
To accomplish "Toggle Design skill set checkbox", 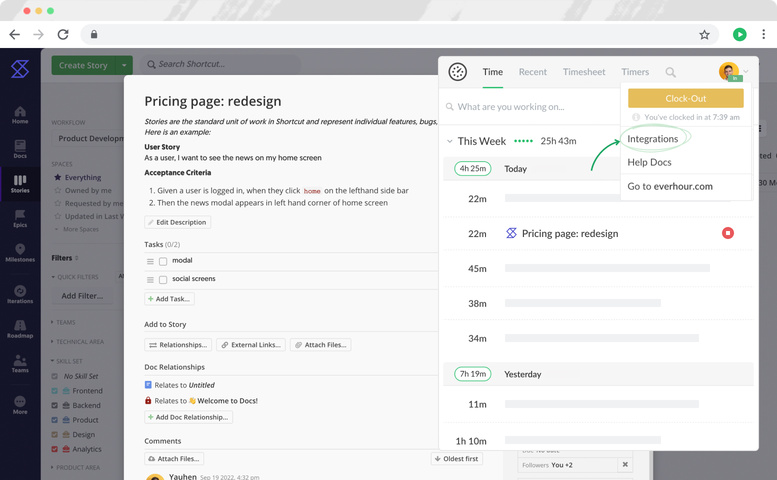I will [55, 434].
